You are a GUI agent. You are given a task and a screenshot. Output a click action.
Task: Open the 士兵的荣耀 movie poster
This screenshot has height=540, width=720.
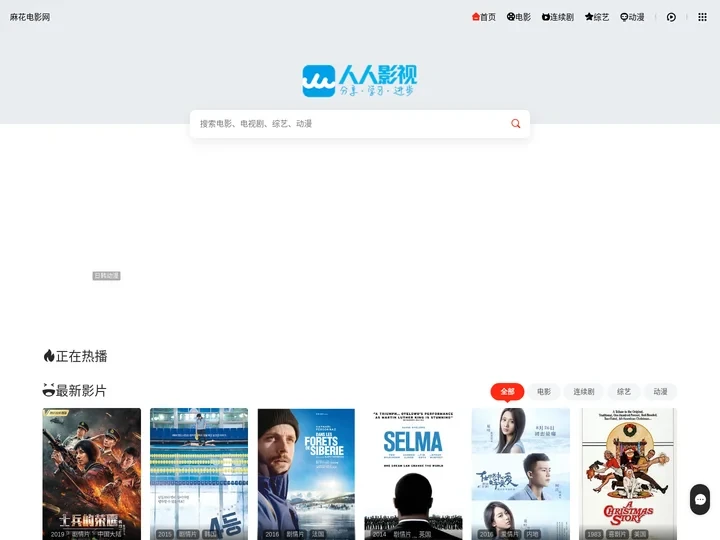point(92,474)
